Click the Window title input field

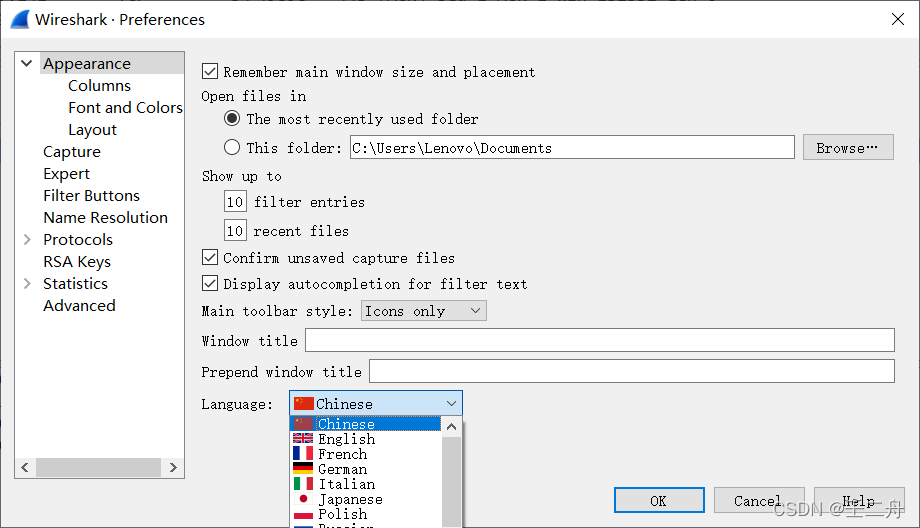coord(600,340)
